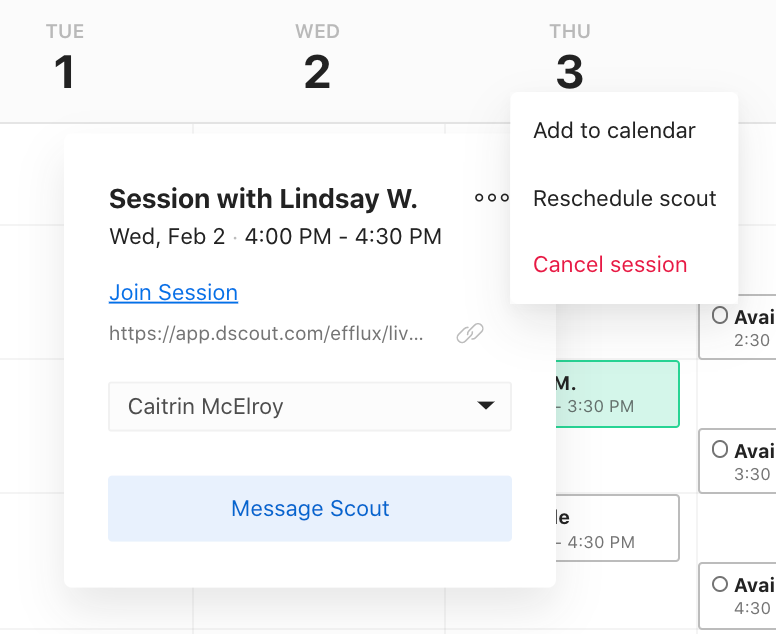Click the truncated app.dscout.com session URL
Viewport: 776px width, 634px height.
pyautogui.click(x=266, y=334)
